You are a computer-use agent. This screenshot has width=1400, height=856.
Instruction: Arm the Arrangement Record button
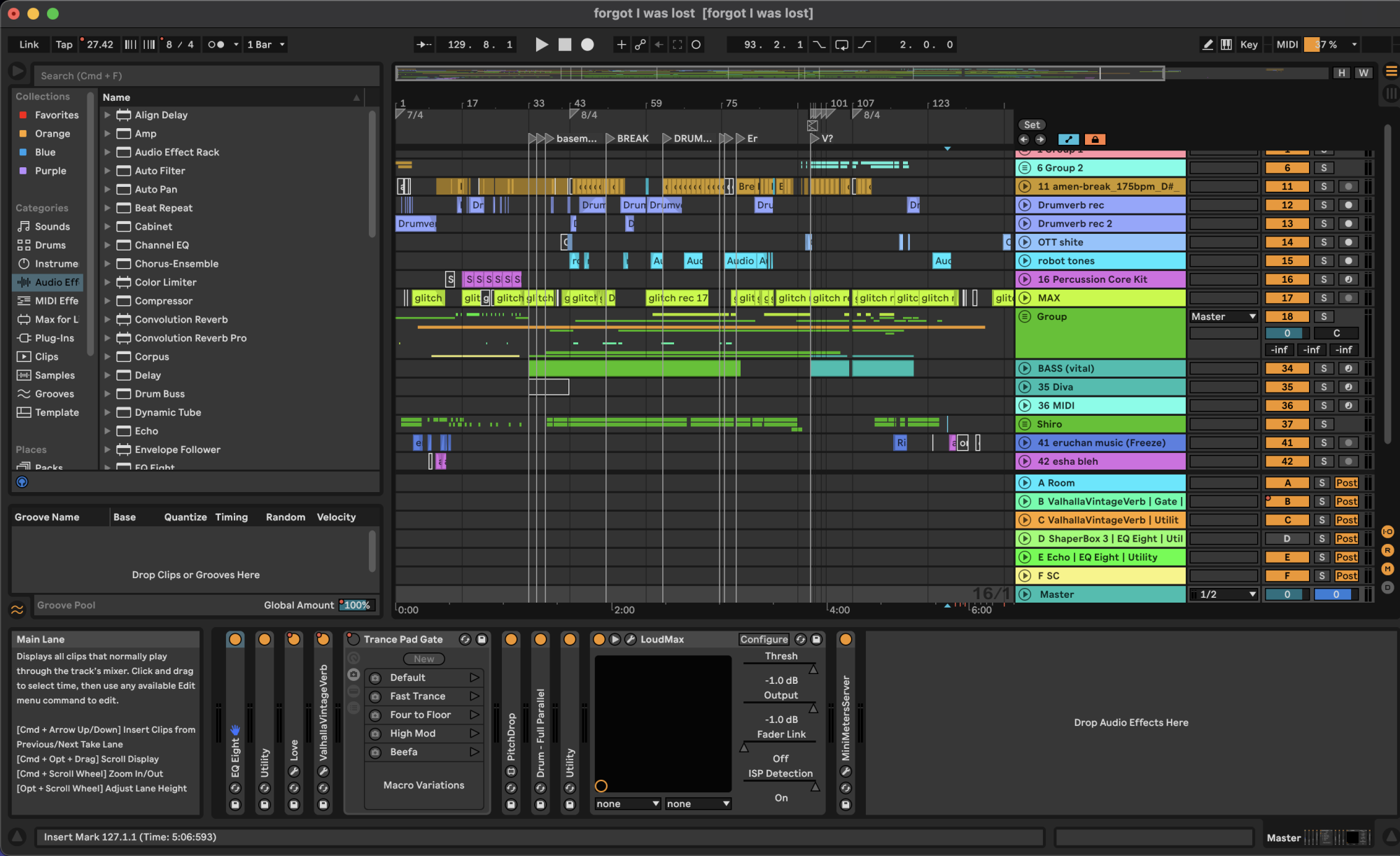click(587, 44)
